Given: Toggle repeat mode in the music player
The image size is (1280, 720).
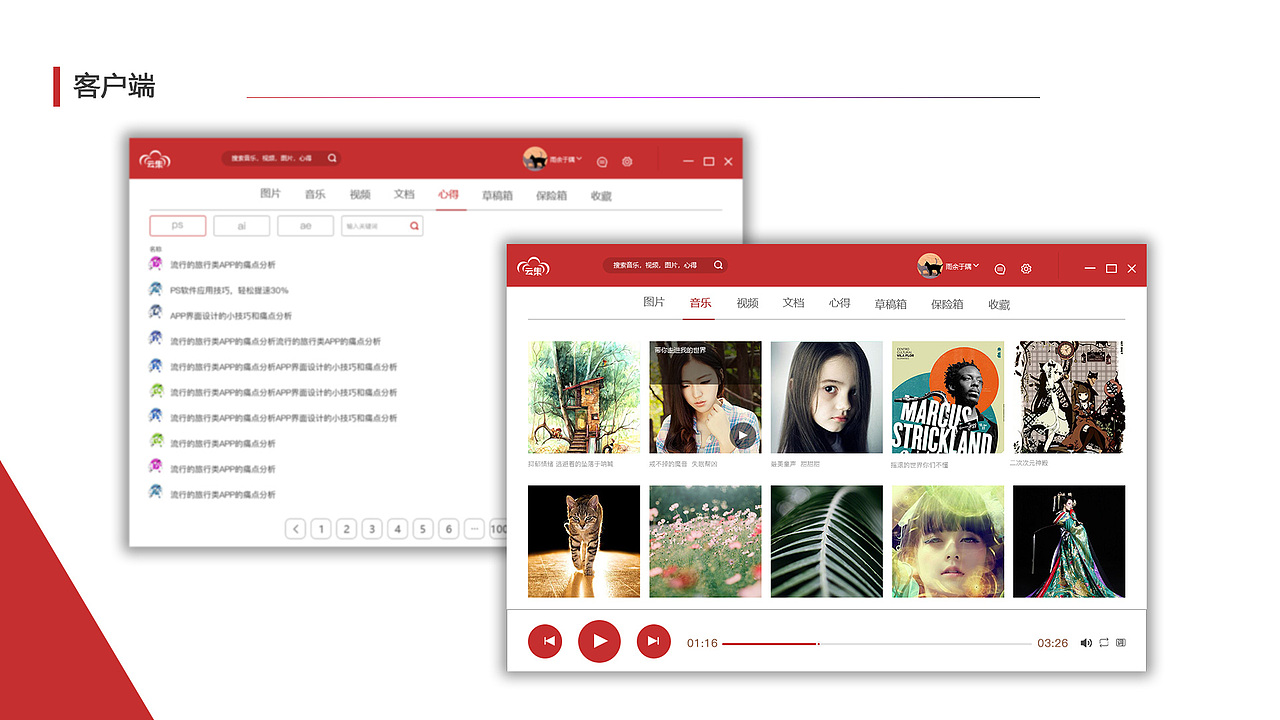Looking at the screenshot, I should click(x=1104, y=643).
